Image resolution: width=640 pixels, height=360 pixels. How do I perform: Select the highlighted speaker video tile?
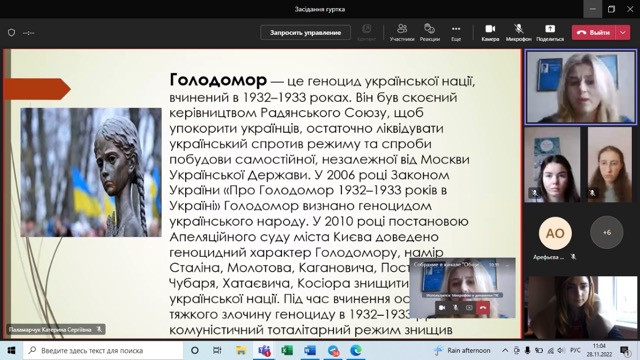(580, 87)
